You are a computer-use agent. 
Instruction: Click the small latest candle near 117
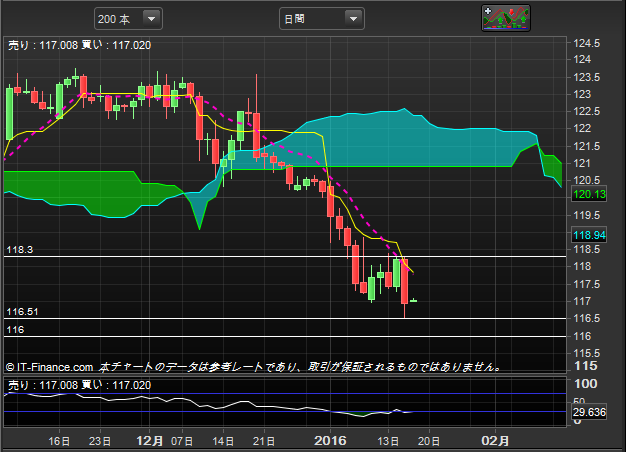(414, 300)
